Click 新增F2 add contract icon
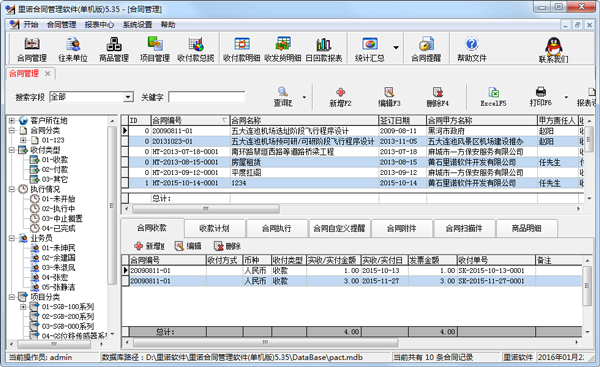This screenshot has height=367, width=600. pos(341,96)
